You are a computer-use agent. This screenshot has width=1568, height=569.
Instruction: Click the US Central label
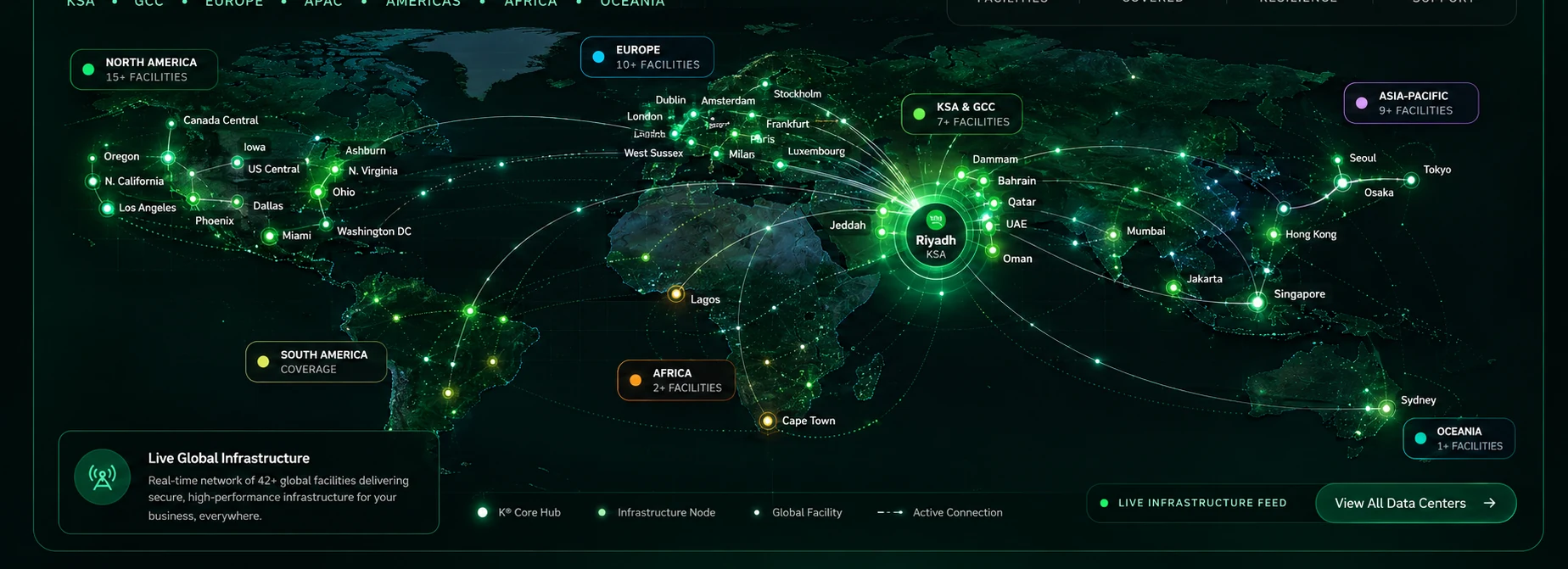[273, 169]
